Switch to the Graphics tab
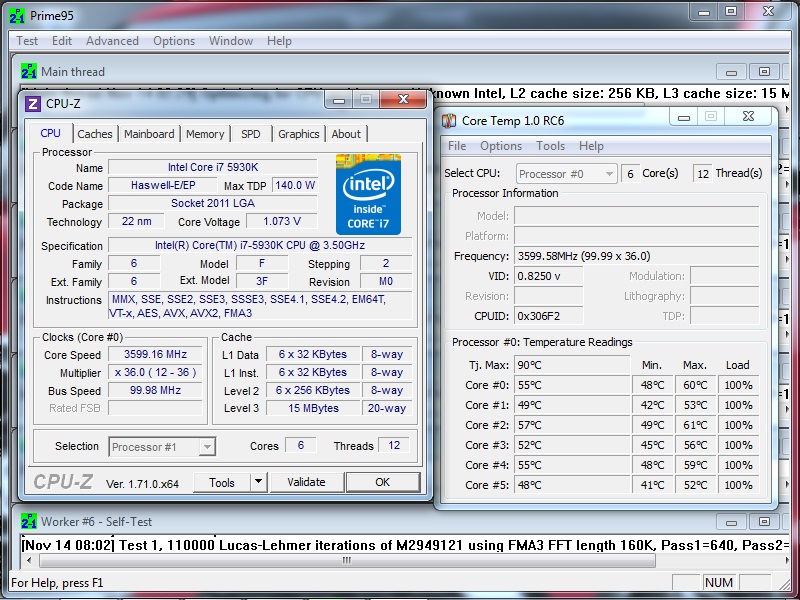The width and height of the screenshot is (800, 600). tap(298, 134)
